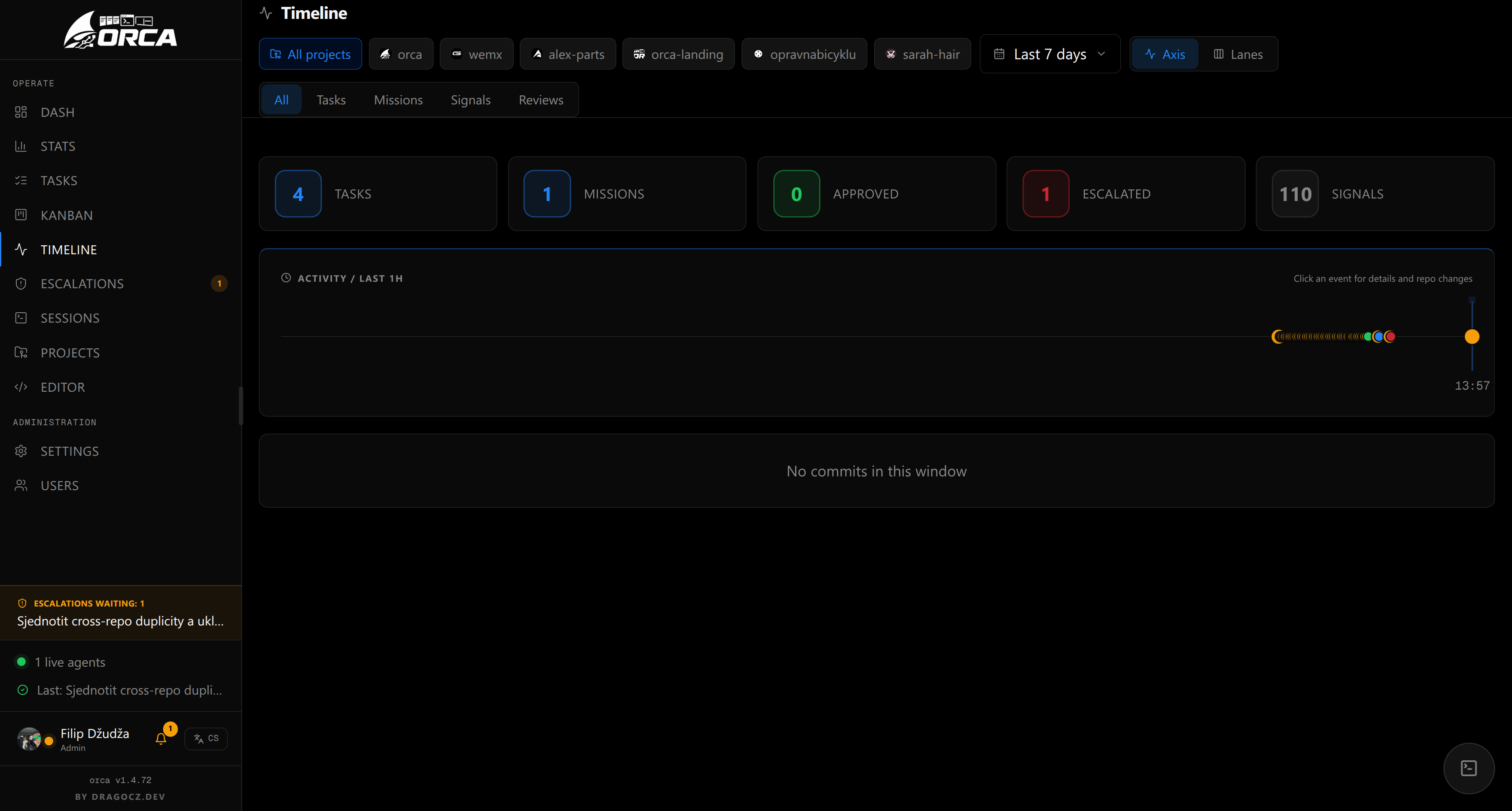Select the Missions tab
Viewport: 1512px width, 811px height.
398,100
